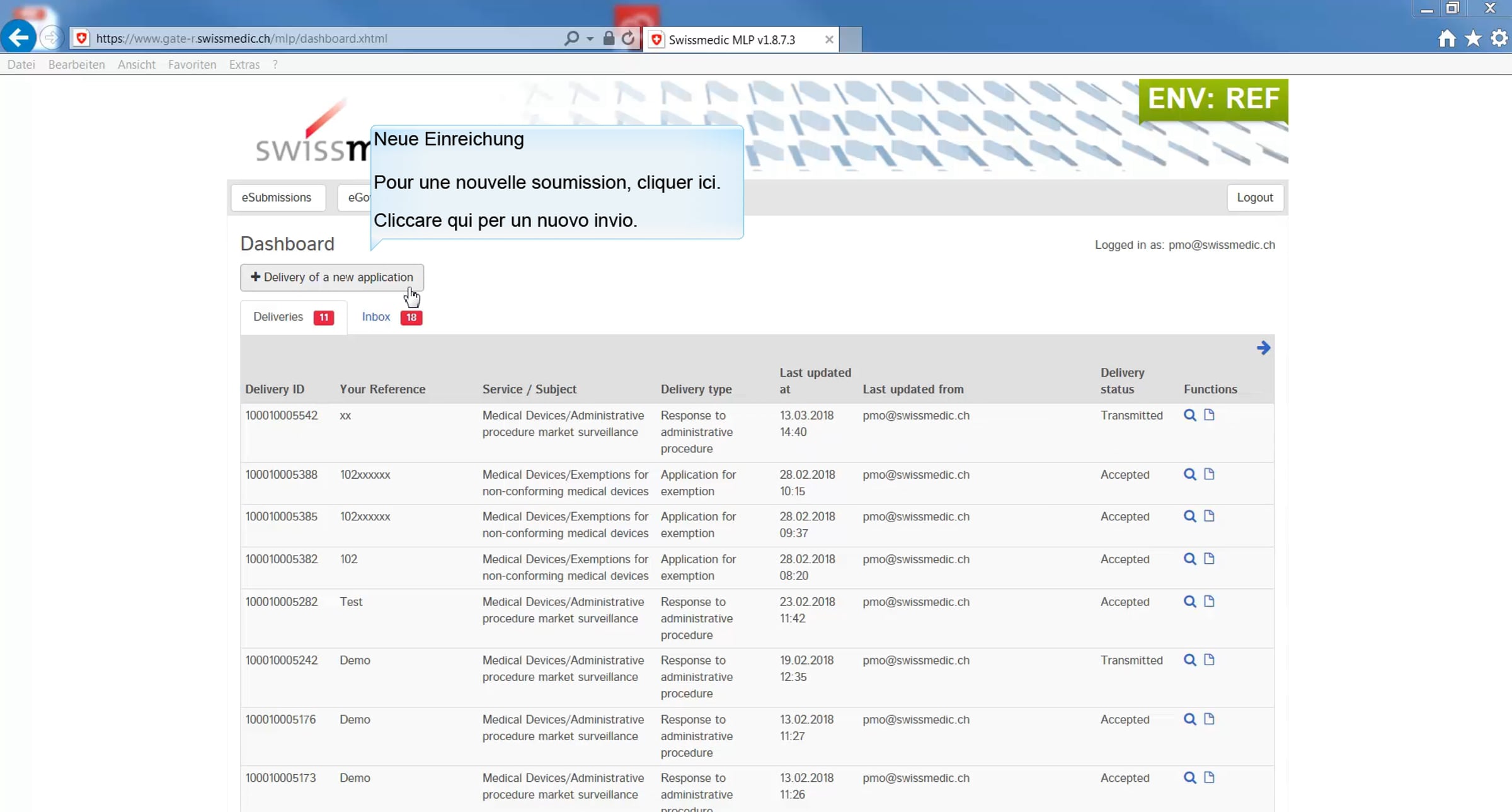Sort by Your Reference column header
Screen dimensions: 1512x812
pyautogui.click(x=382, y=389)
